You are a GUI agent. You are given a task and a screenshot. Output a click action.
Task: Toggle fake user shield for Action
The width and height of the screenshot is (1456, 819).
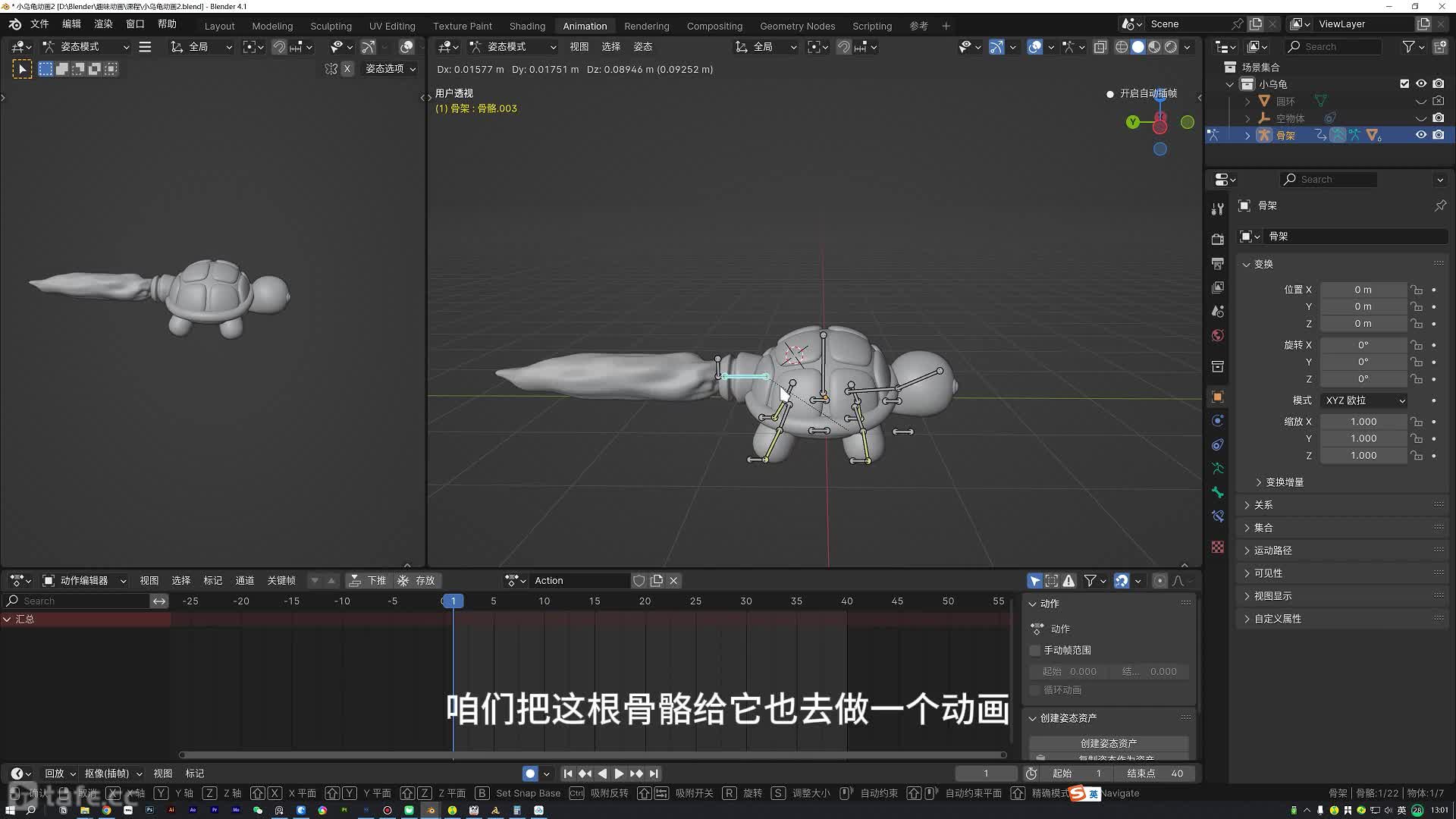[639, 581]
